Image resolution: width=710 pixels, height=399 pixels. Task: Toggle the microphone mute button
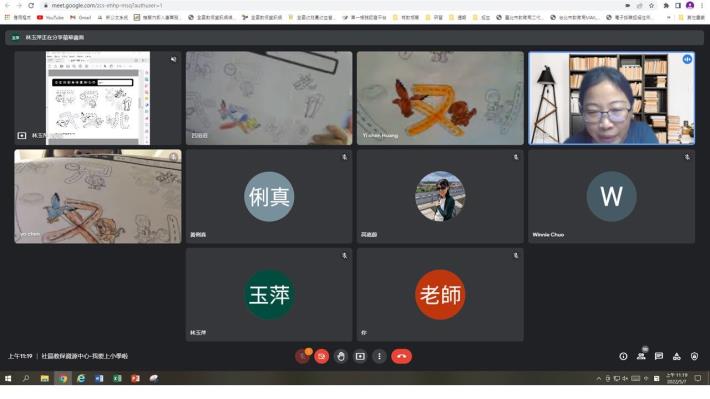pos(302,356)
